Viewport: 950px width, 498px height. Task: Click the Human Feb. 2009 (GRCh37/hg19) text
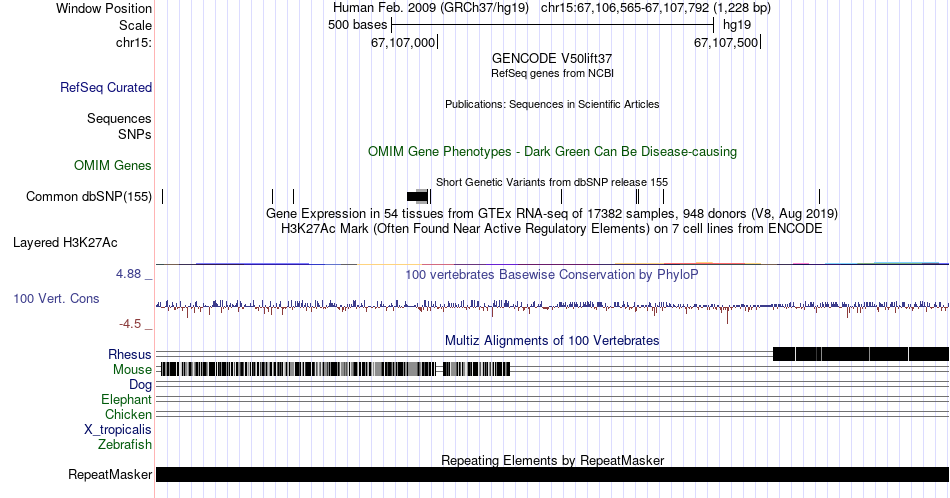(431, 8)
